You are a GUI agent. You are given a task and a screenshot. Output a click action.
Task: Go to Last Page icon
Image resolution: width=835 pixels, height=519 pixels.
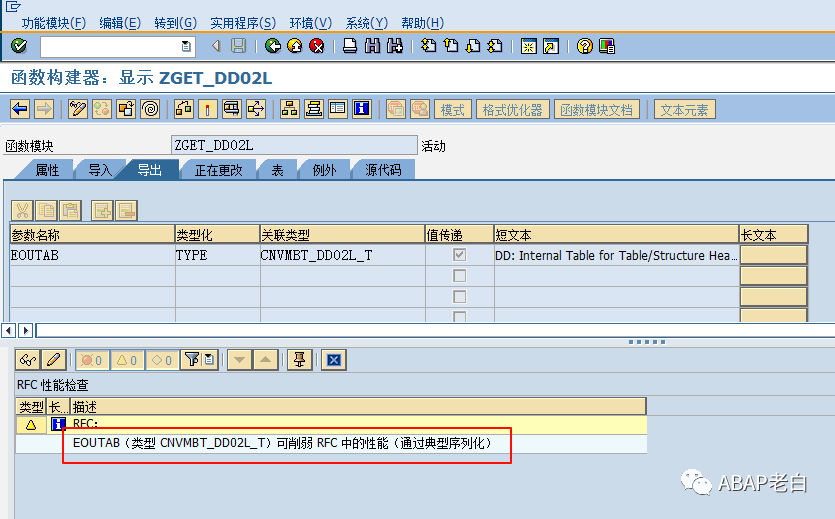click(x=495, y=46)
